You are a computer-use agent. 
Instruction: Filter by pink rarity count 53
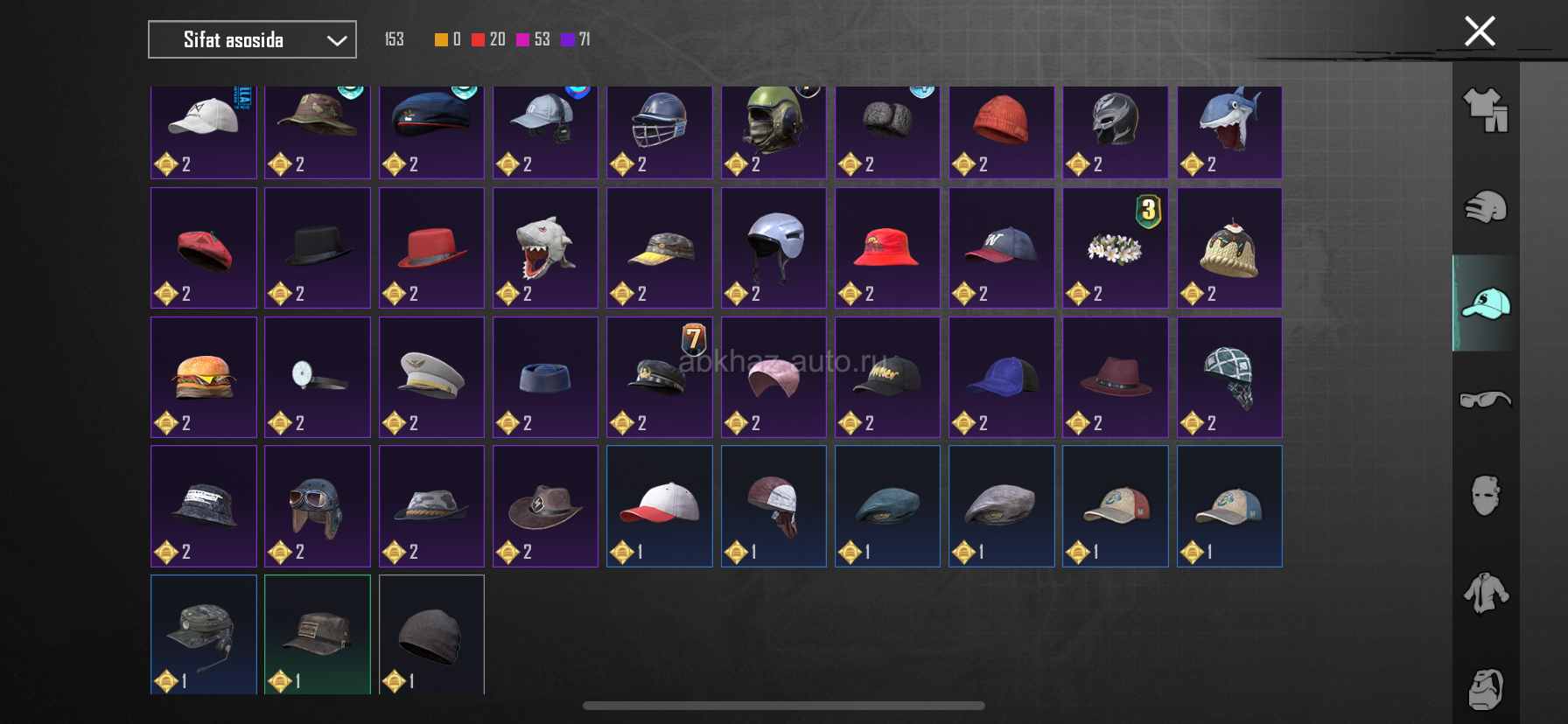point(533,39)
